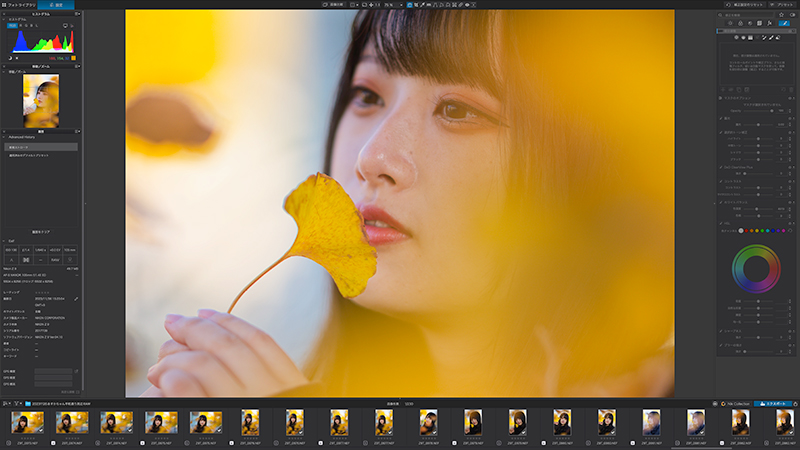The height and width of the screenshot is (450, 800).
Task: Click the Reset corrections button
Action: [745, 5]
